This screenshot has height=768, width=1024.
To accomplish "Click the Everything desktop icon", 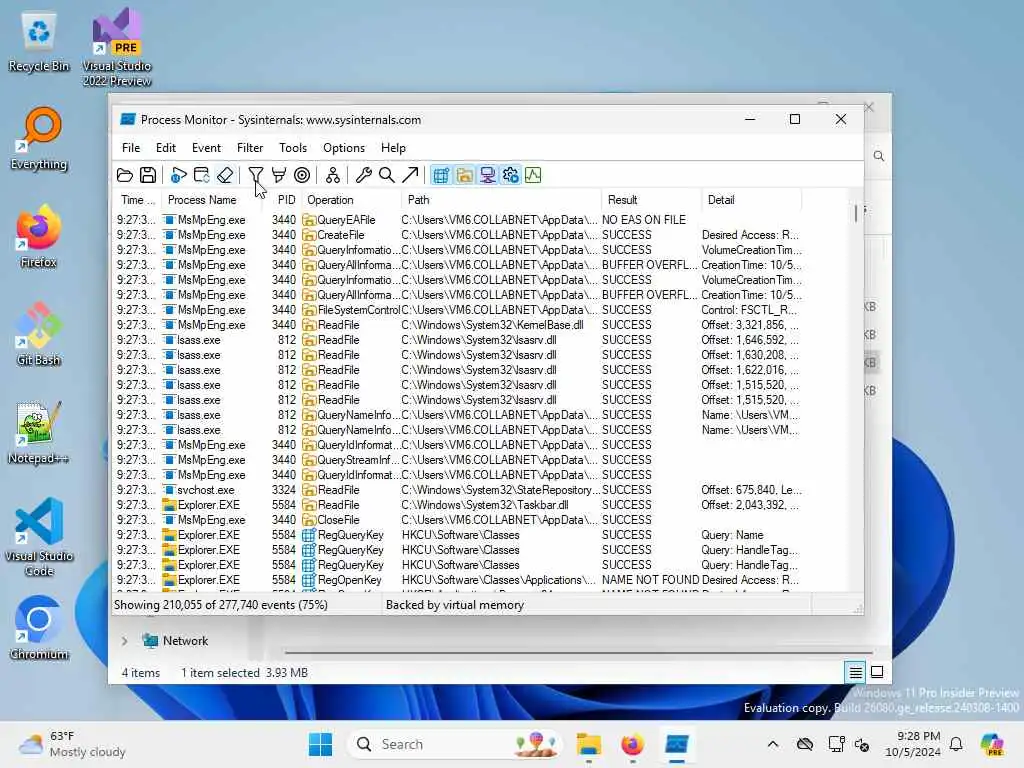I will (x=39, y=139).
